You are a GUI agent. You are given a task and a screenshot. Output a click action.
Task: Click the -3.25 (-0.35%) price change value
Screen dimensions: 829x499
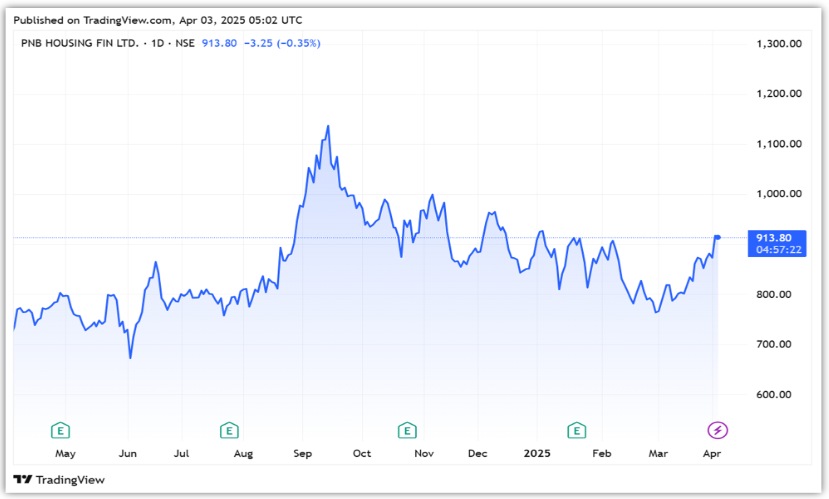coord(282,43)
